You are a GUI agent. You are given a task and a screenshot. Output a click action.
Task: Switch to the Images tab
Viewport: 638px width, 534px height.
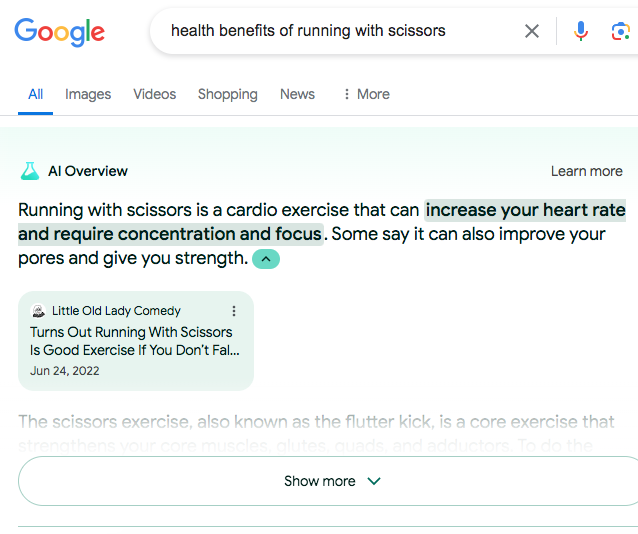(x=88, y=94)
